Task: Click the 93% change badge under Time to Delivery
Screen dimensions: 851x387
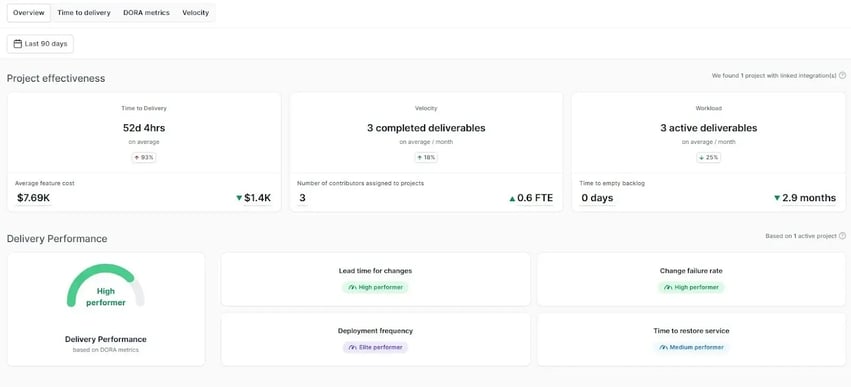Action: pos(144,157)
